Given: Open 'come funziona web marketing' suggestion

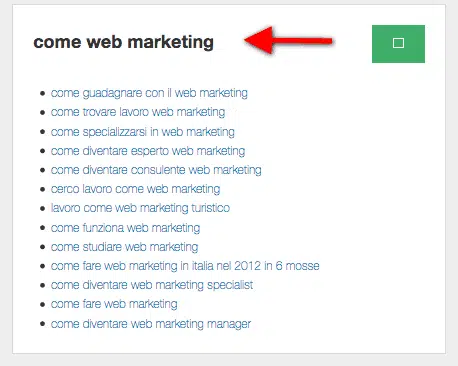Looking at the screenshot, I should pos(125,228).
